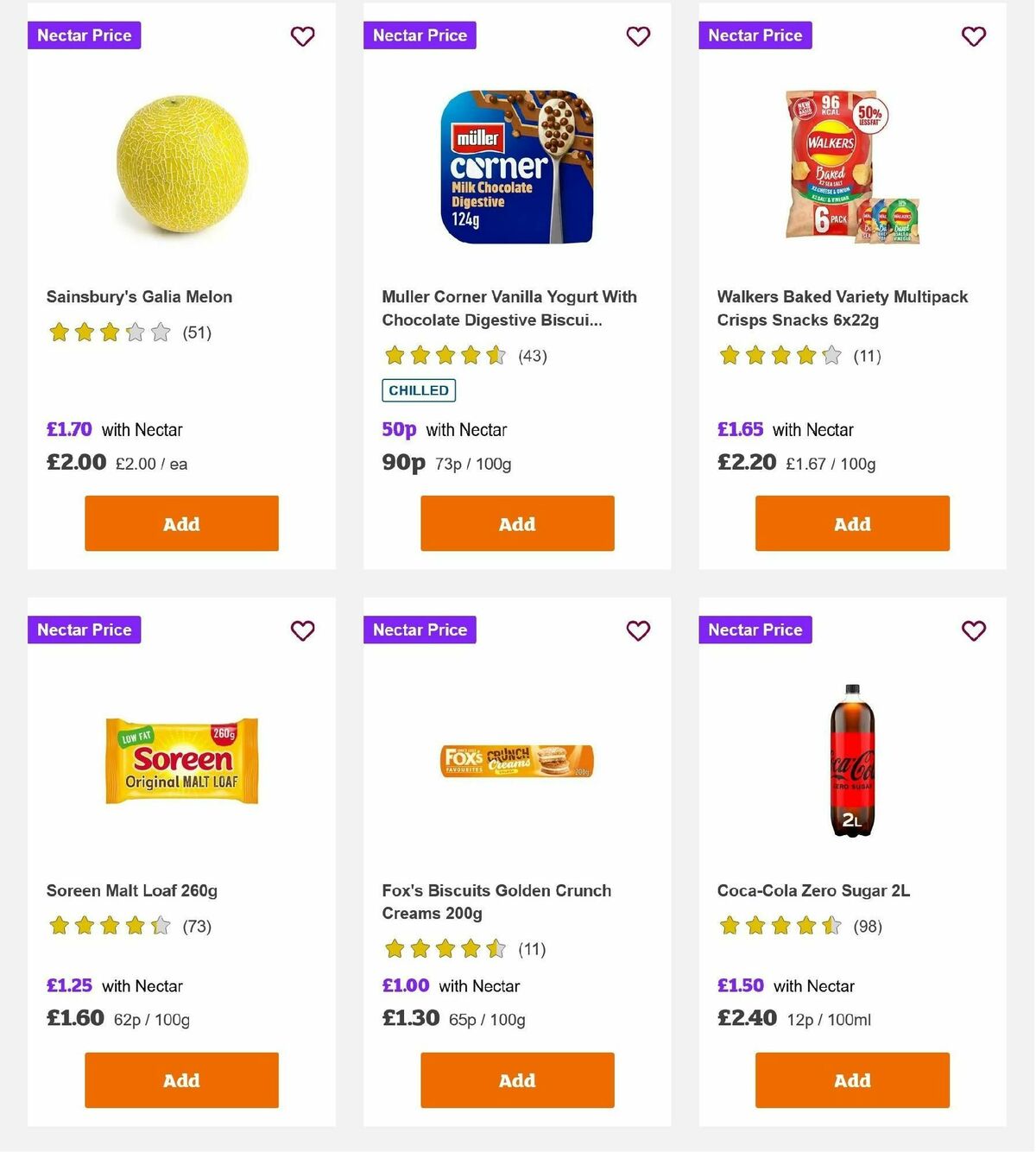
Task: Click the Nectar Price badge on Galia Melon
Action: pyautogui.click(x=84, y=35)
